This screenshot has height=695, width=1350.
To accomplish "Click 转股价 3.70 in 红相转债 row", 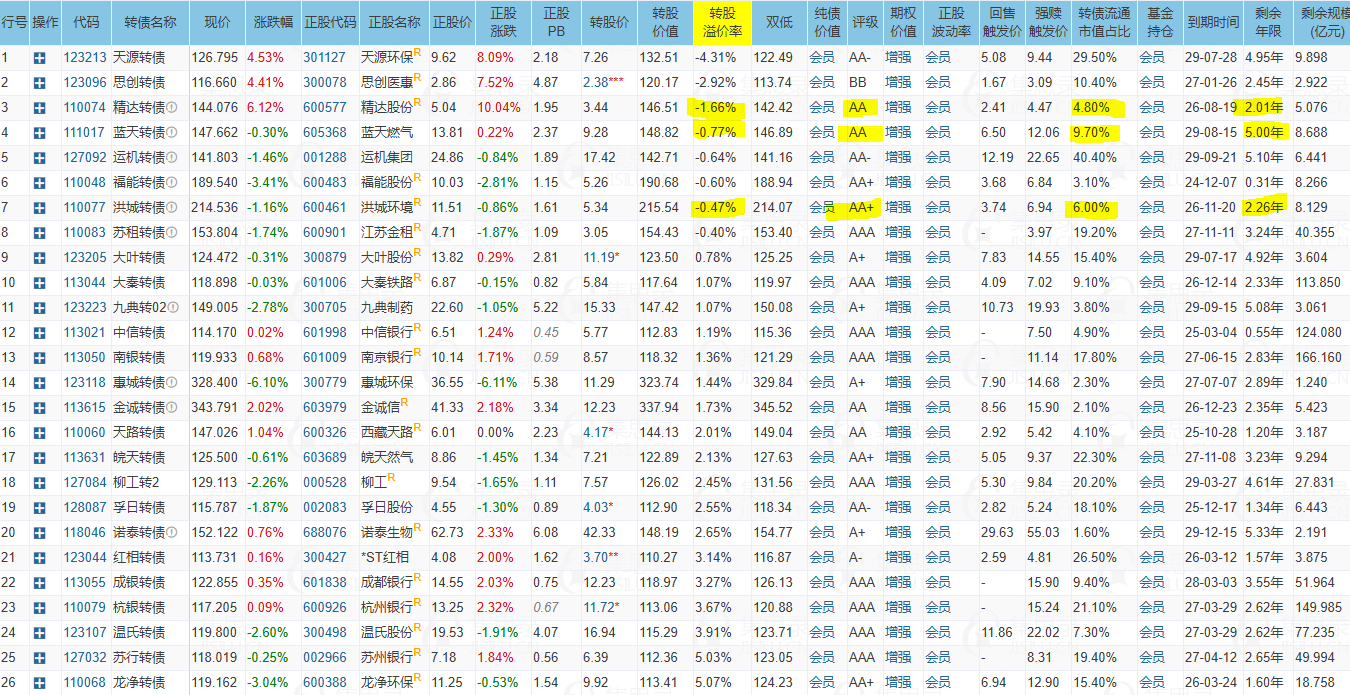I will click(603, 558).
